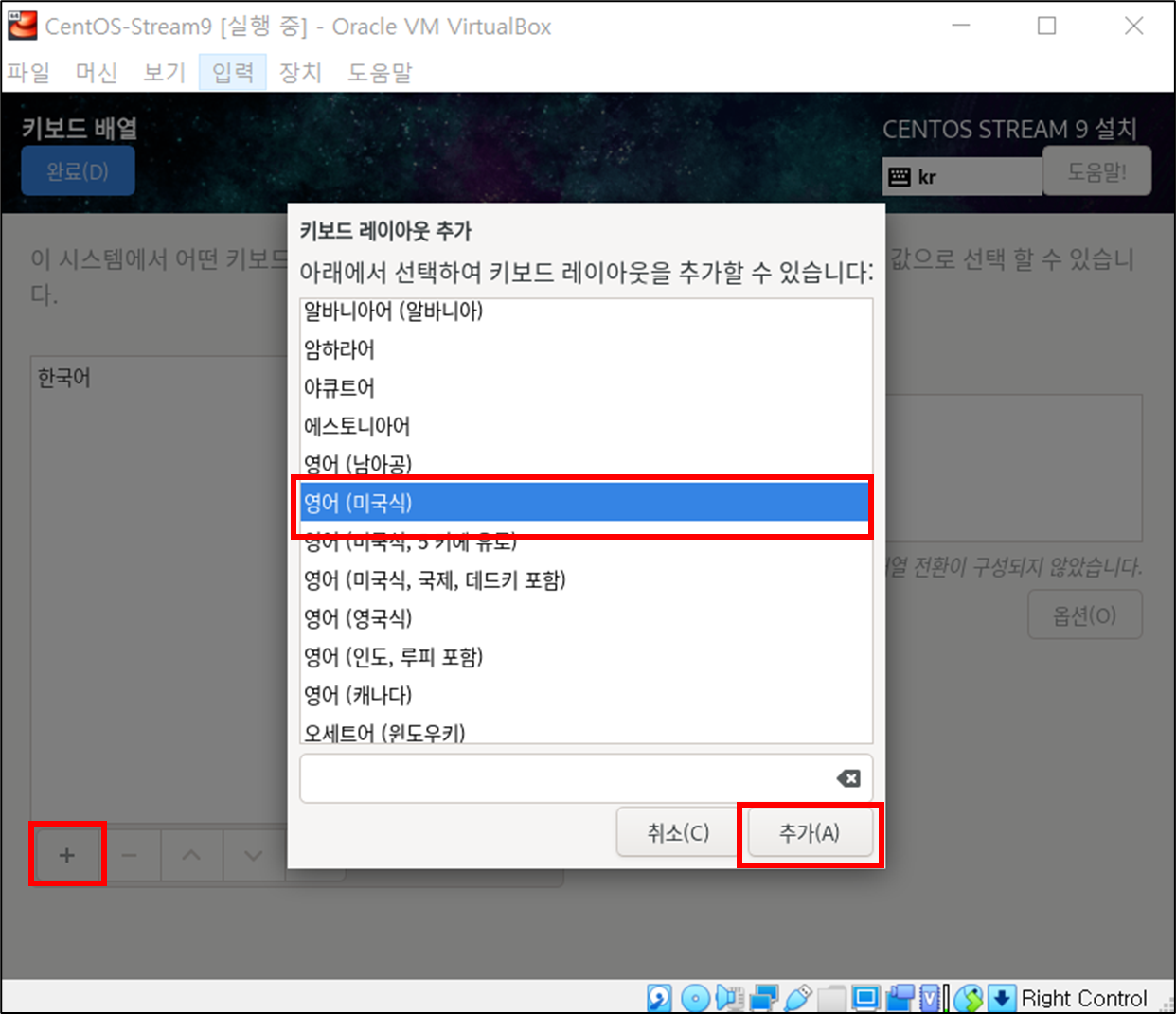The width and height of the screenshot is (1176, 1014).
Task: Click the kr keyboard indicator icon
Action: 900,176
